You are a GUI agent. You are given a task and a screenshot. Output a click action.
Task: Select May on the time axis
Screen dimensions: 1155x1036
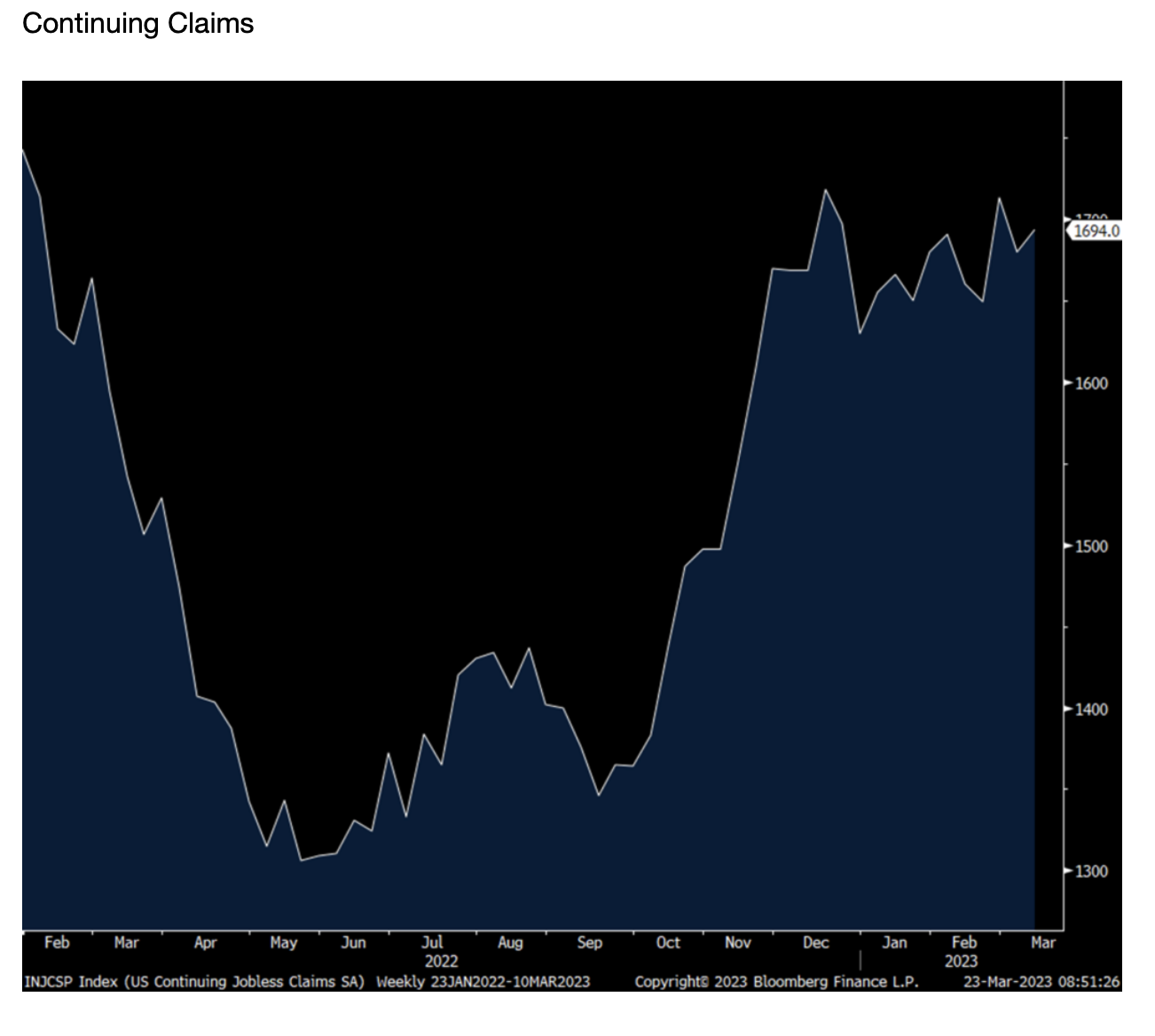click(283, 943)
